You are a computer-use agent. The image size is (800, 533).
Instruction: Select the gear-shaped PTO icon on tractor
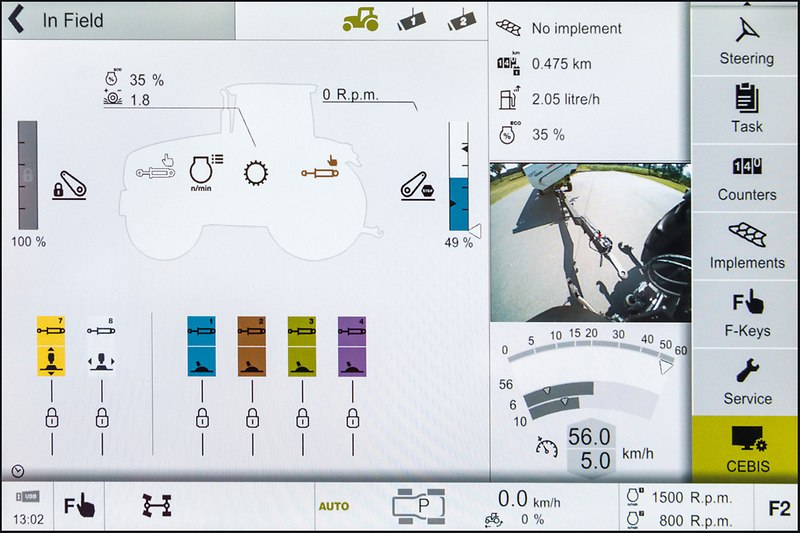point(257,173)
